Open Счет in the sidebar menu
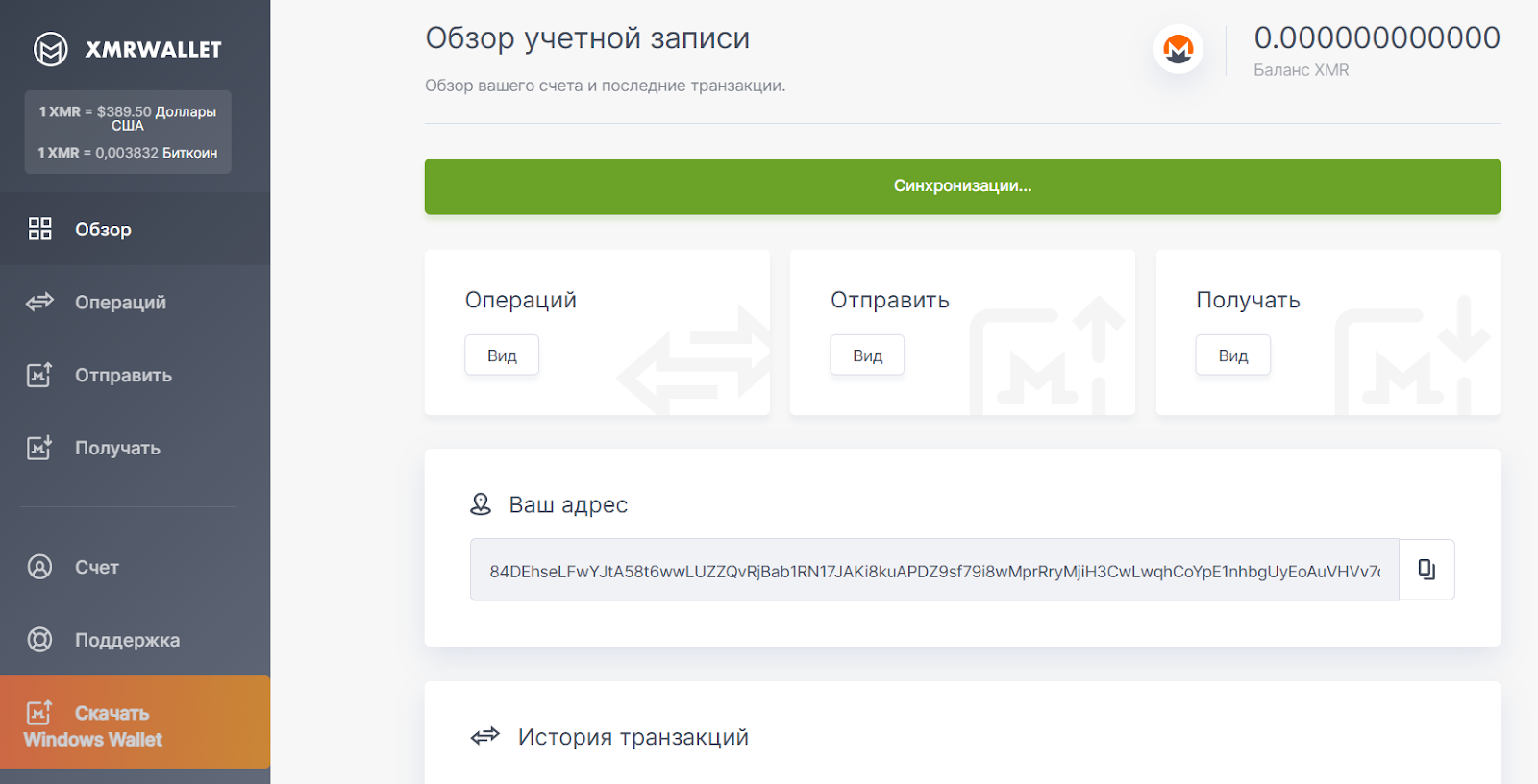The width and height of the screenshot is (1538, 784). click(x=135, y=567)
